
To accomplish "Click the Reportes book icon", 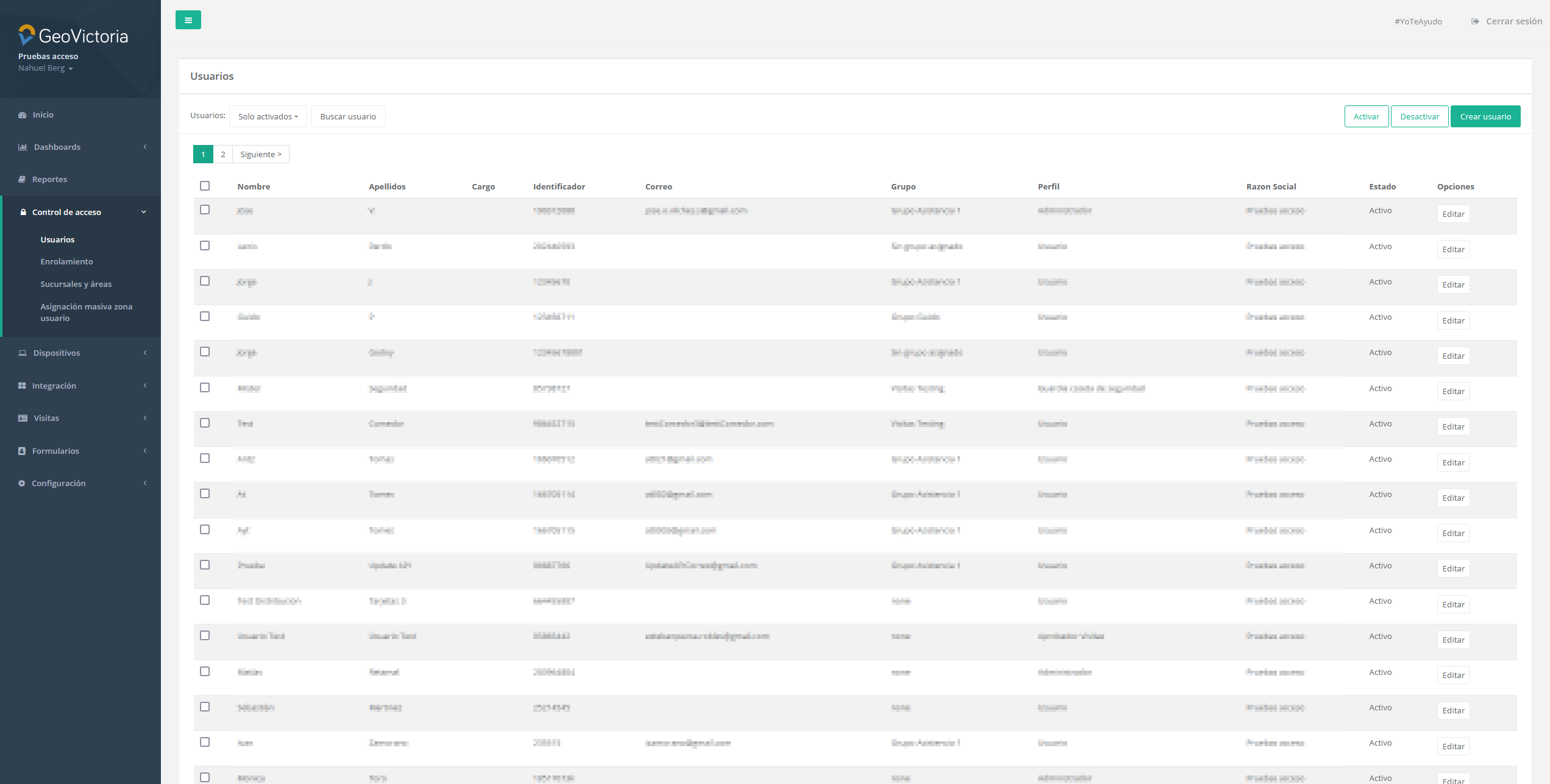I will (22, 180).
